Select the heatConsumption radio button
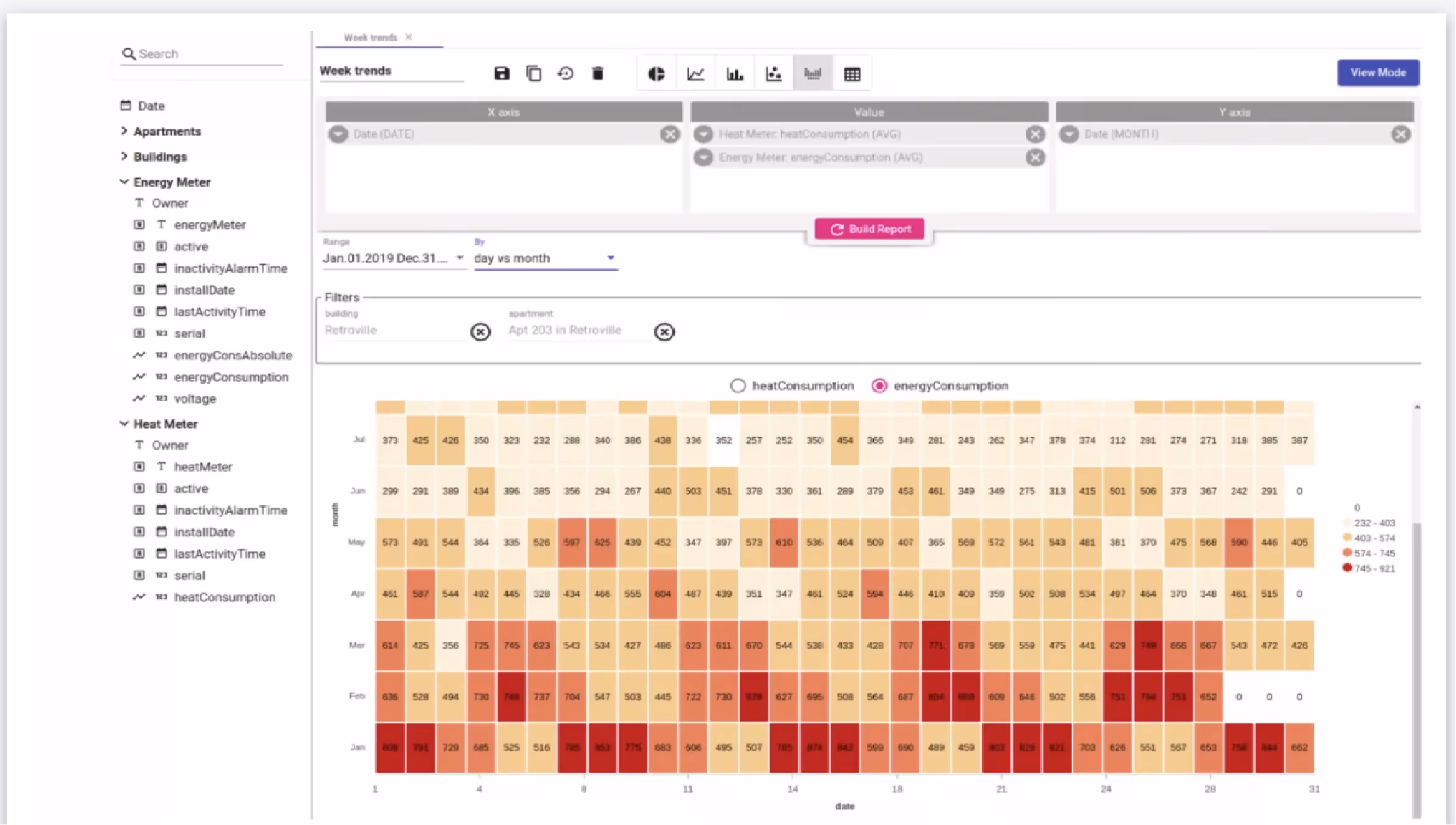This screenshot has width=1456, height=825. click(x=738, y=386)
